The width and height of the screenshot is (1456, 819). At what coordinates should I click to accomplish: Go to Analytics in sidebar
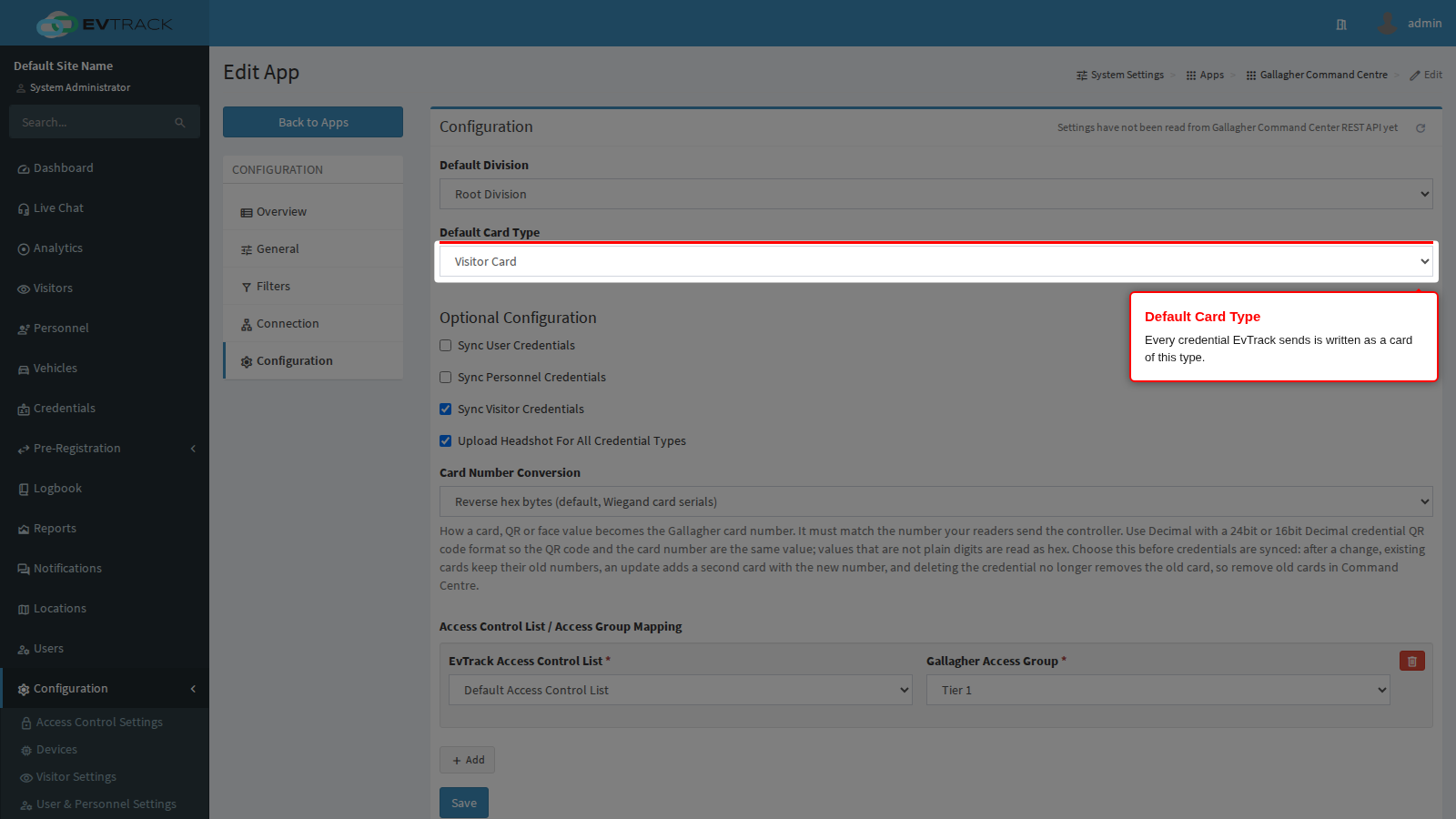[105, 248]
